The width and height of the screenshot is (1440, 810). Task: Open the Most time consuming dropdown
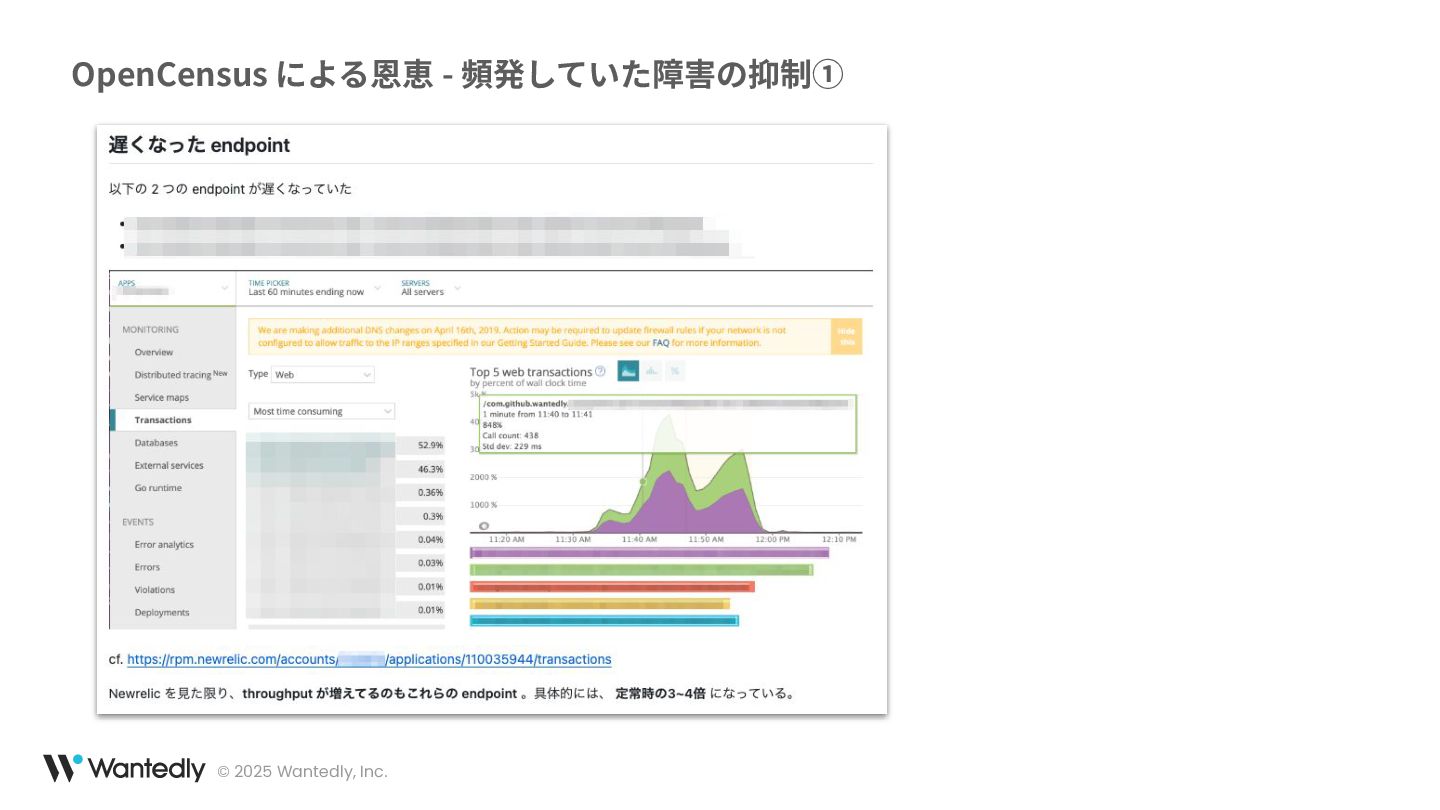321,411
